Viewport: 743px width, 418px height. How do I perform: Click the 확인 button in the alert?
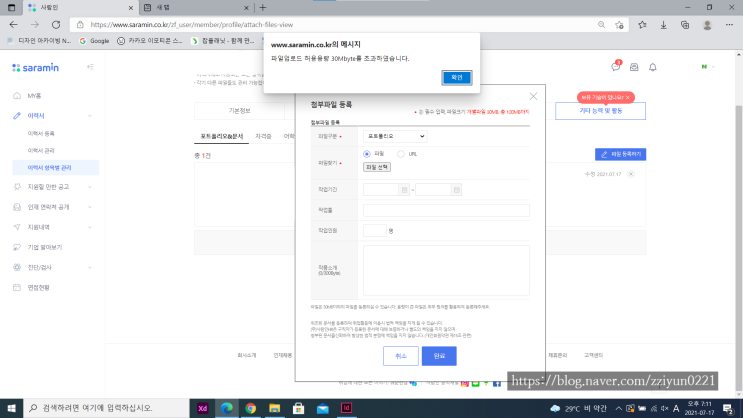[457, 77]
